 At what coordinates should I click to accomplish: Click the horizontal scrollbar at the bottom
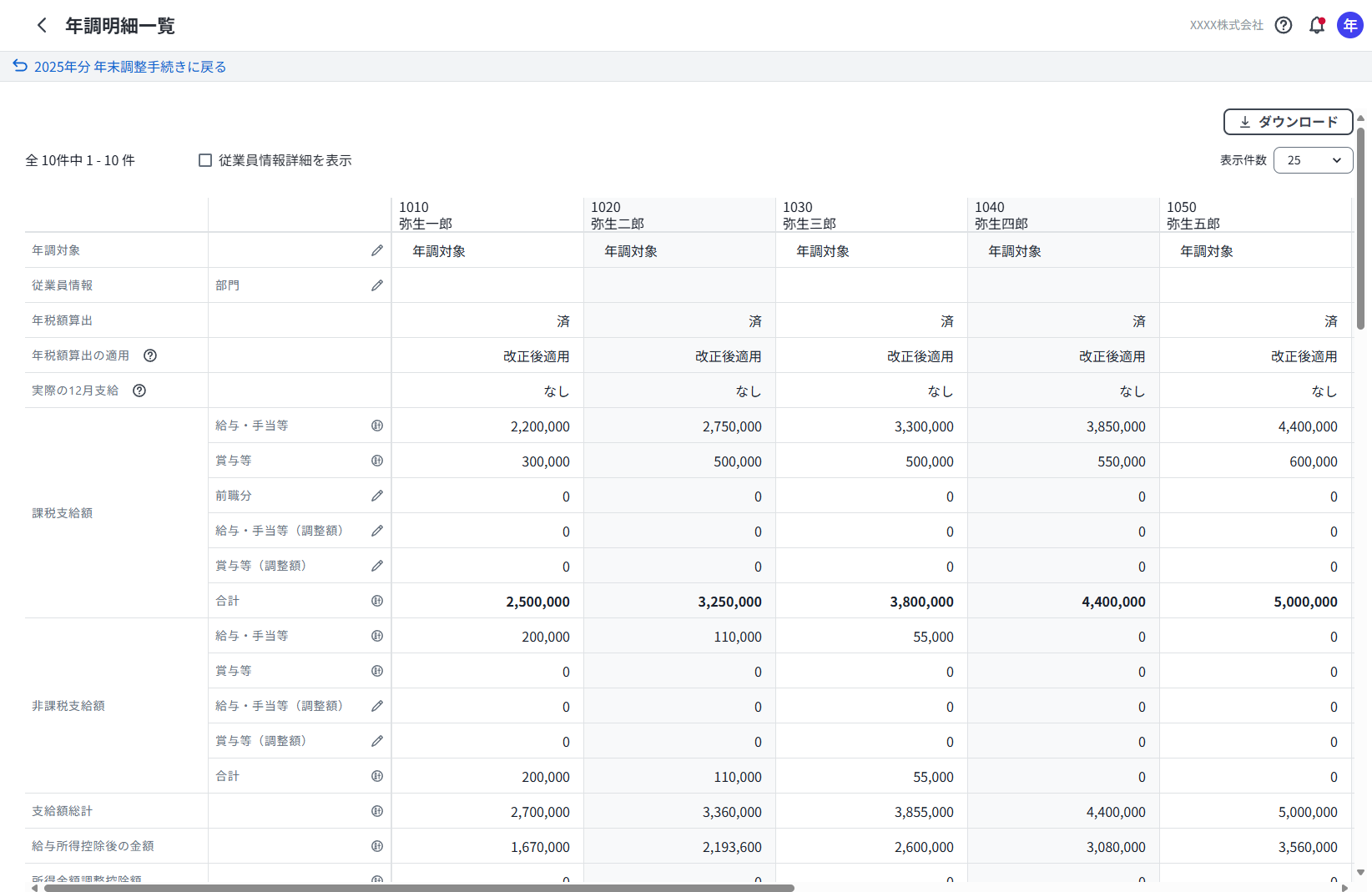click(x=419, y=888)
